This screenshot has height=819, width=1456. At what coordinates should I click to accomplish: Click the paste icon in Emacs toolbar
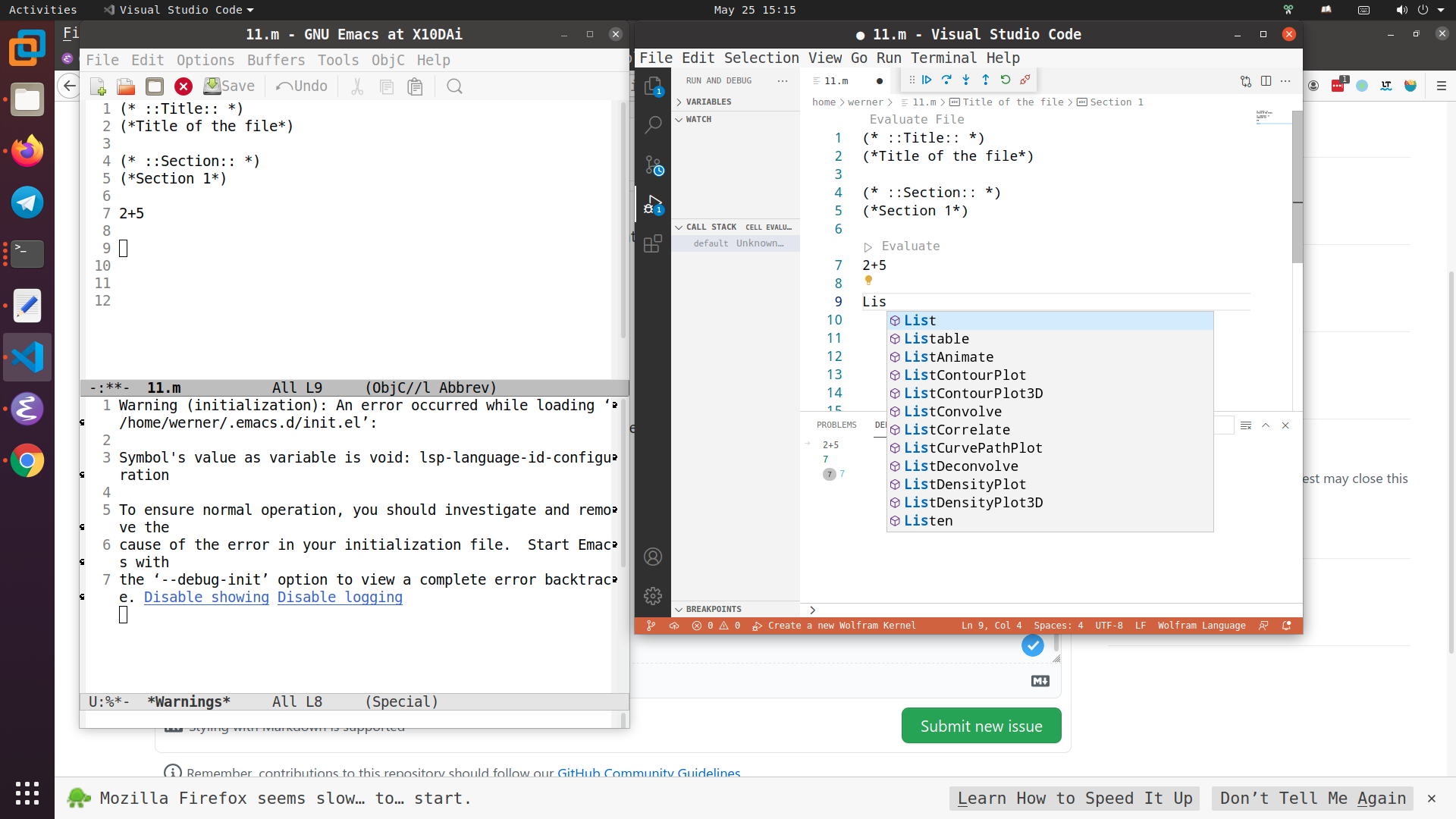pyautogui.click(x=415, y=86)
